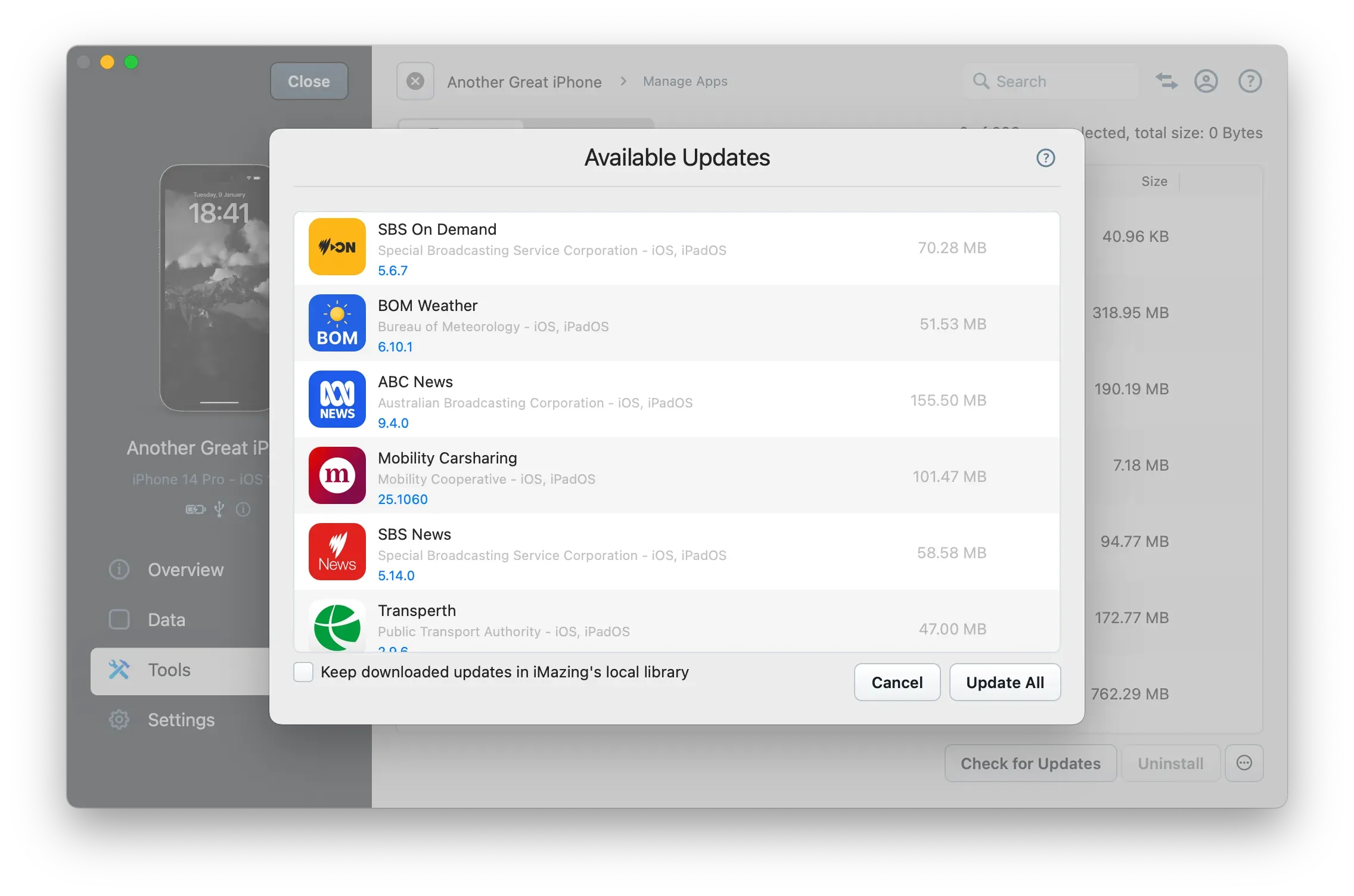The height and width of the screenshot is (896, 1354).
Task: Click the BOM Weather app icon
Action: (x=337, y=323)
